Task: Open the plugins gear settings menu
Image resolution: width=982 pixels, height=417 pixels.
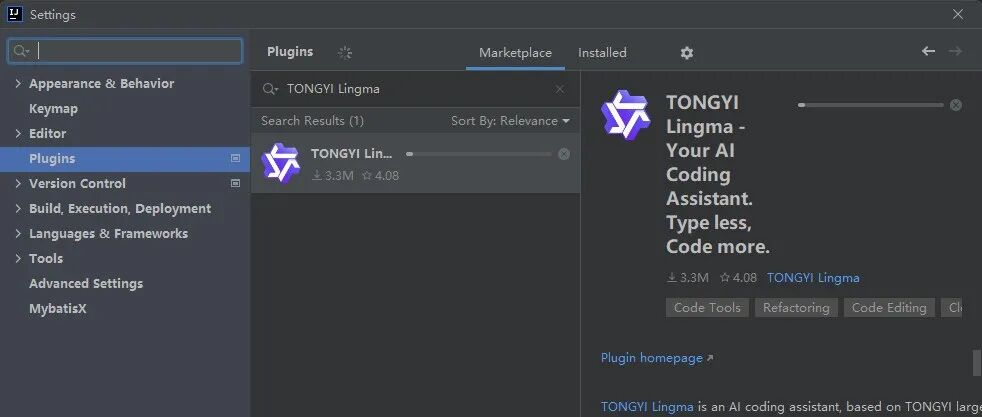Action: coord(687,53)
